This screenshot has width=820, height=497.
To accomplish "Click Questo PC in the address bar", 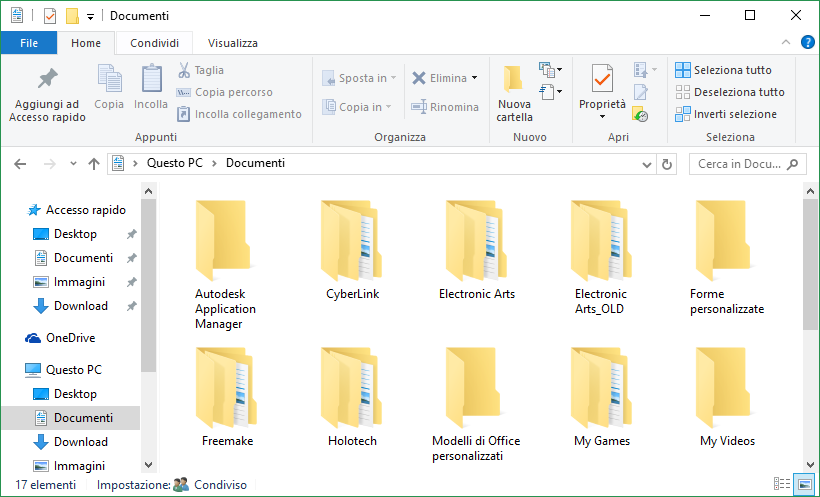I will pyautogui.click(x=175, y=163).
